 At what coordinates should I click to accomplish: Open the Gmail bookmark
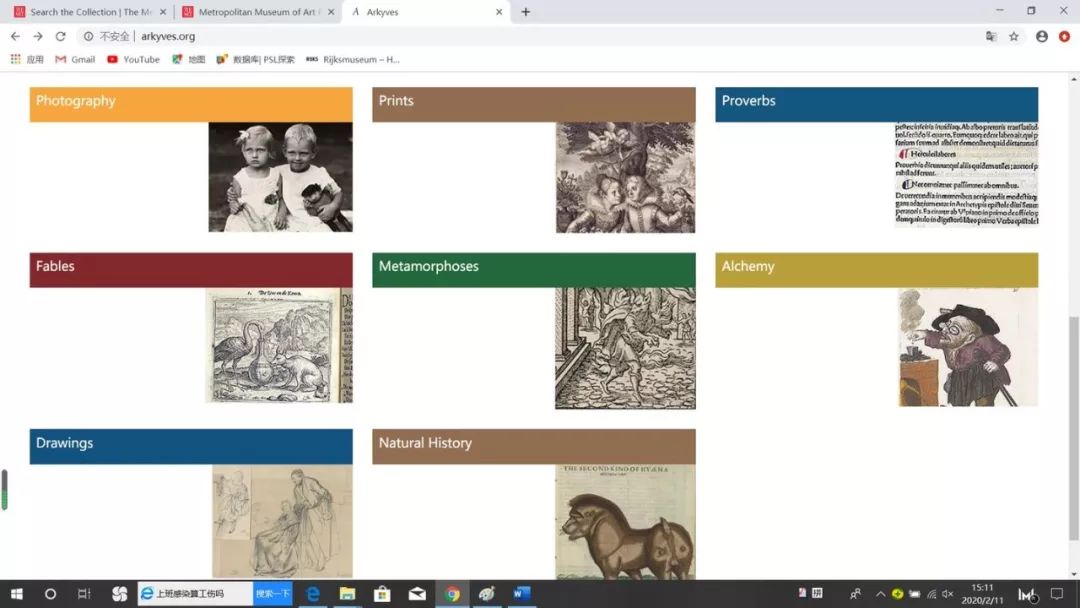click(x=75, y=59)
